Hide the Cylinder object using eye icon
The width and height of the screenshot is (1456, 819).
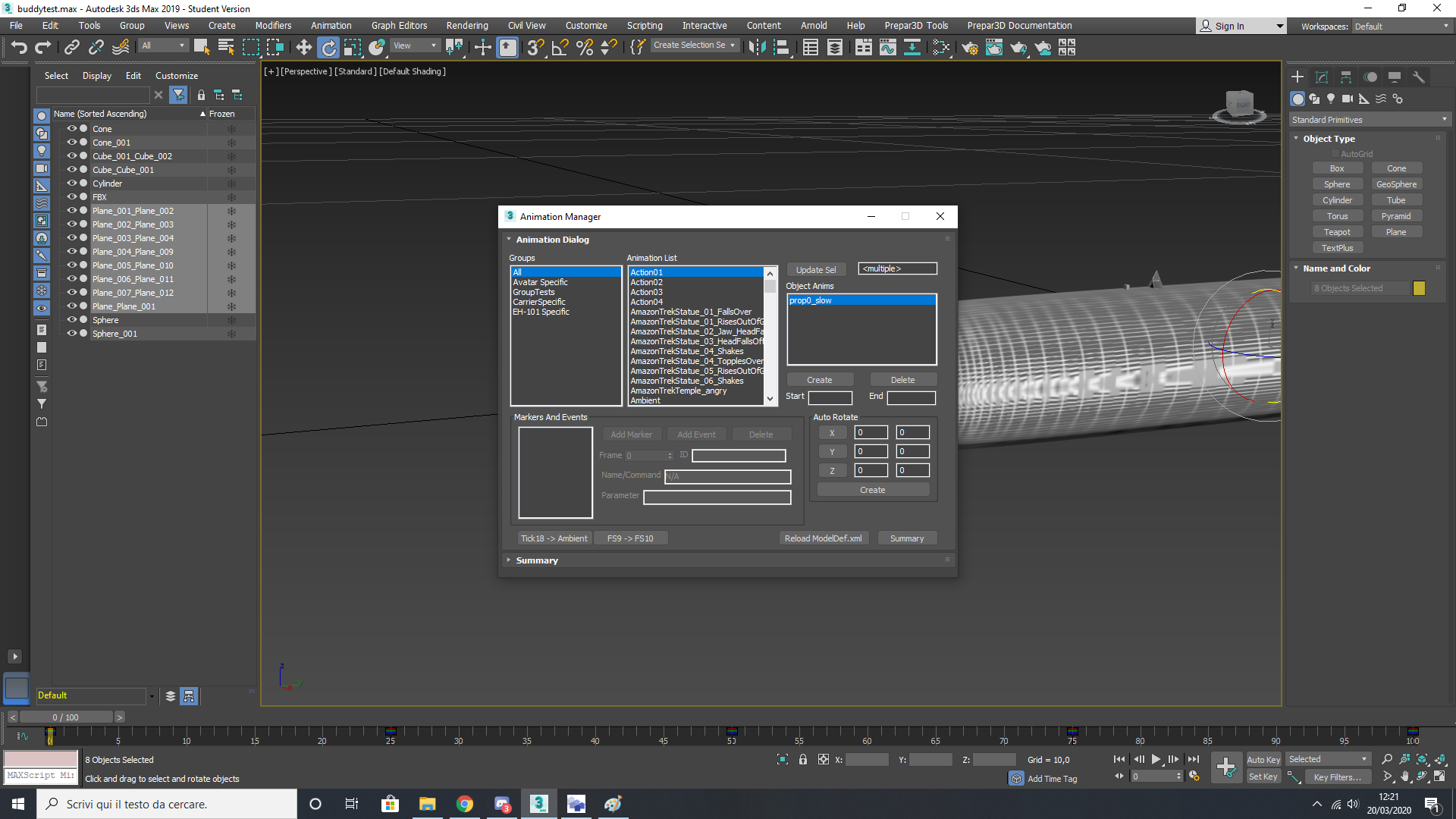tap(72, 184)
